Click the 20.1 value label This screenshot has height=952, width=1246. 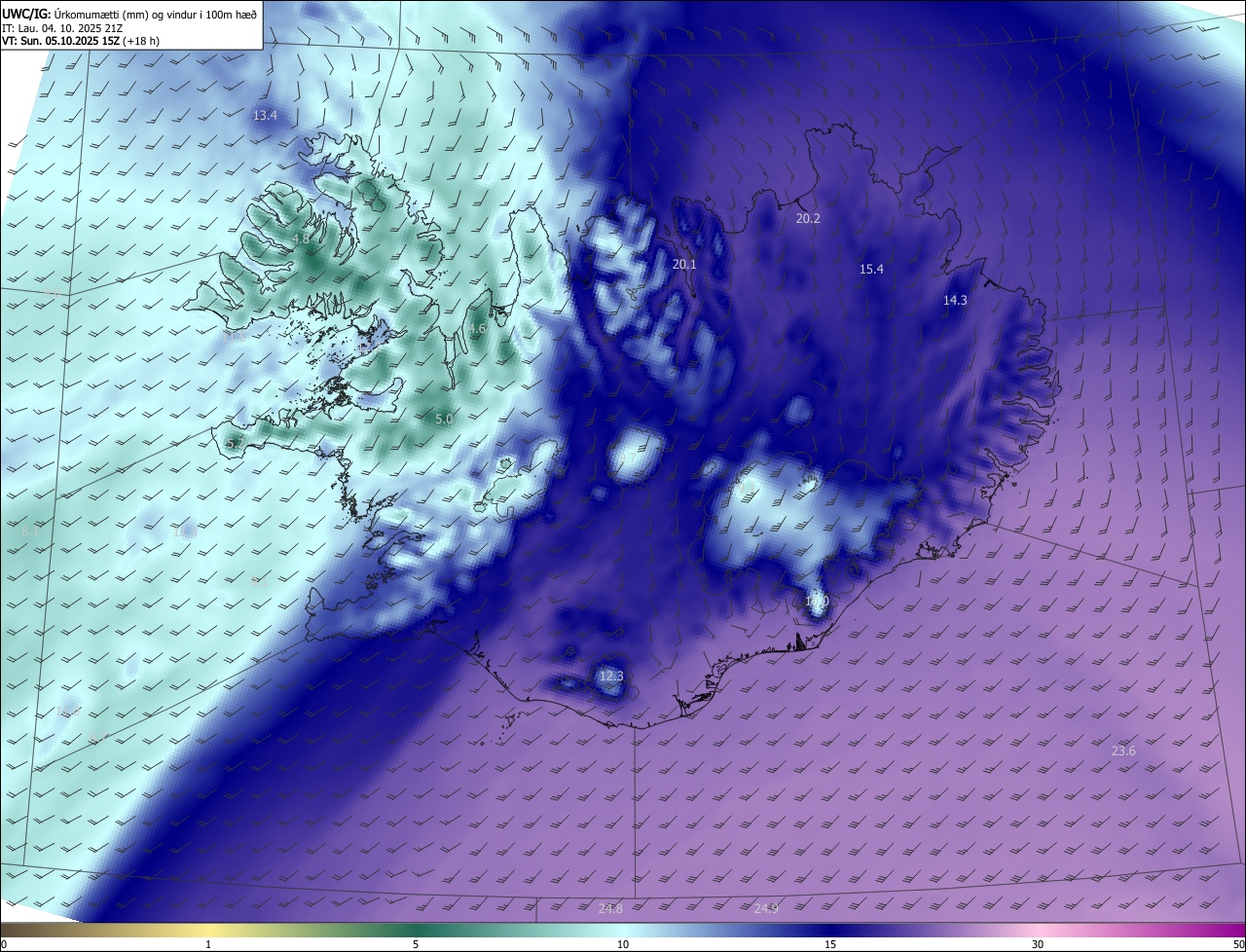click(x=684, y=265)
